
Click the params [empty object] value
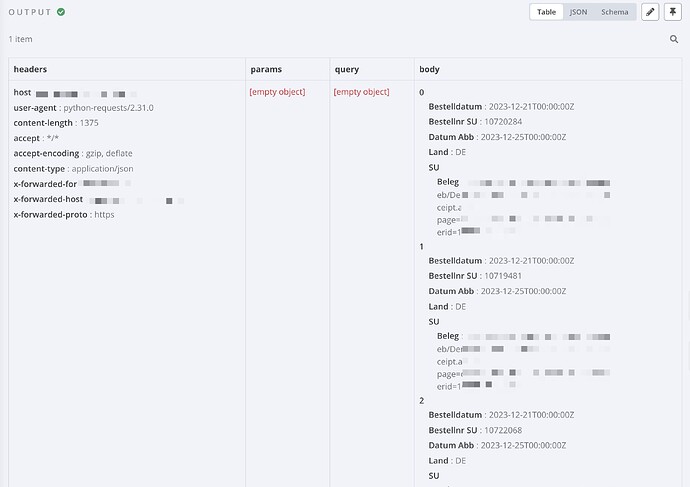coord(277,92)
